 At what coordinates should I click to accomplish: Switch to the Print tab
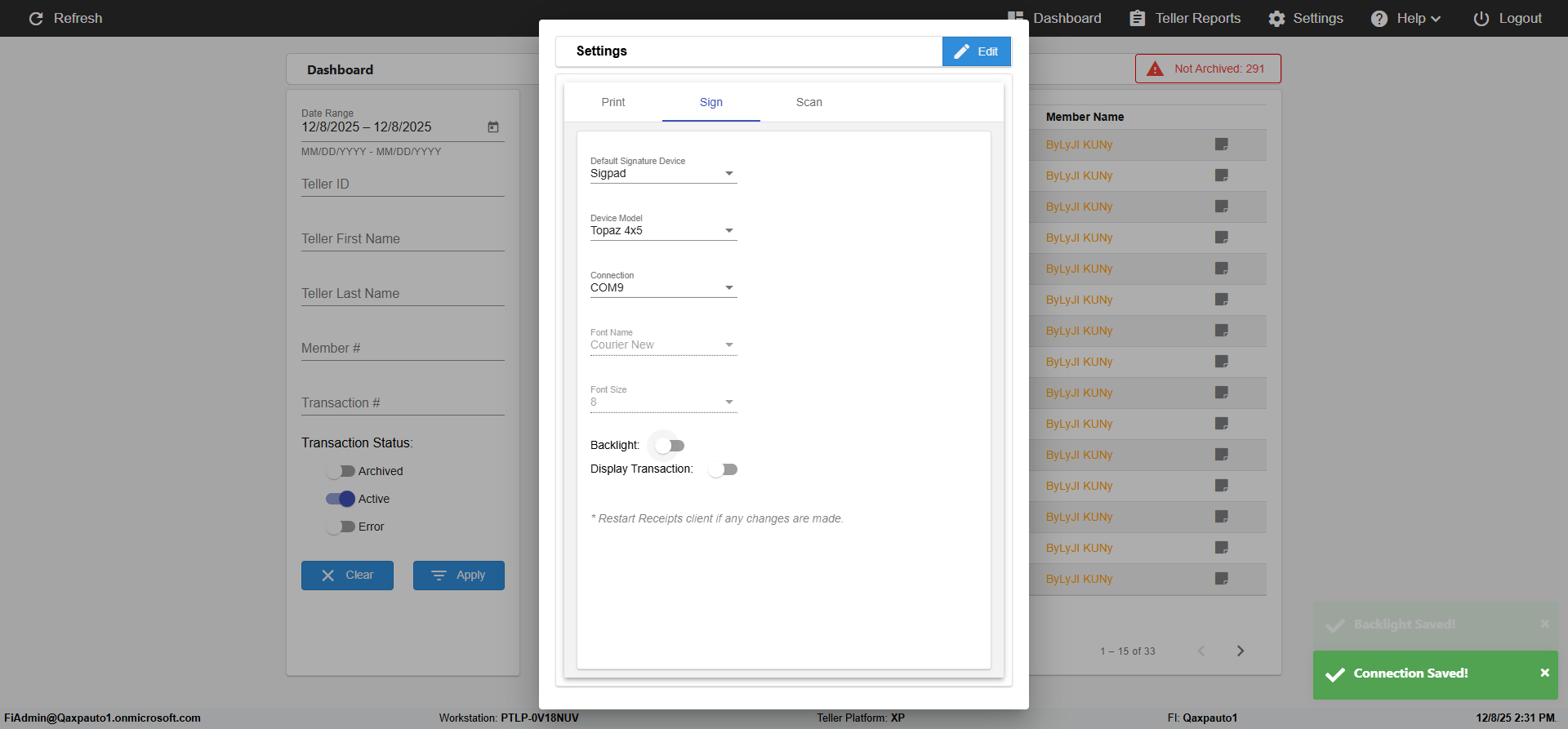pyautogui.click(x=613, y=102)
